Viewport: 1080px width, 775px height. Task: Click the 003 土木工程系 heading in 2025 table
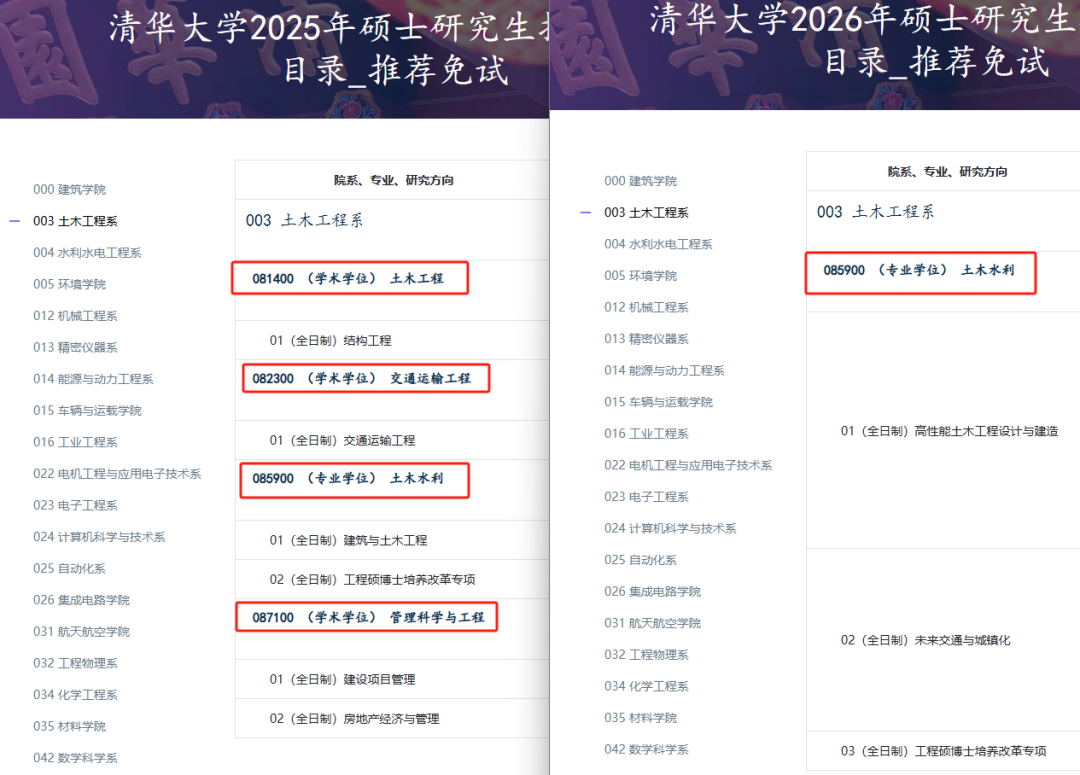pos(304,220)
